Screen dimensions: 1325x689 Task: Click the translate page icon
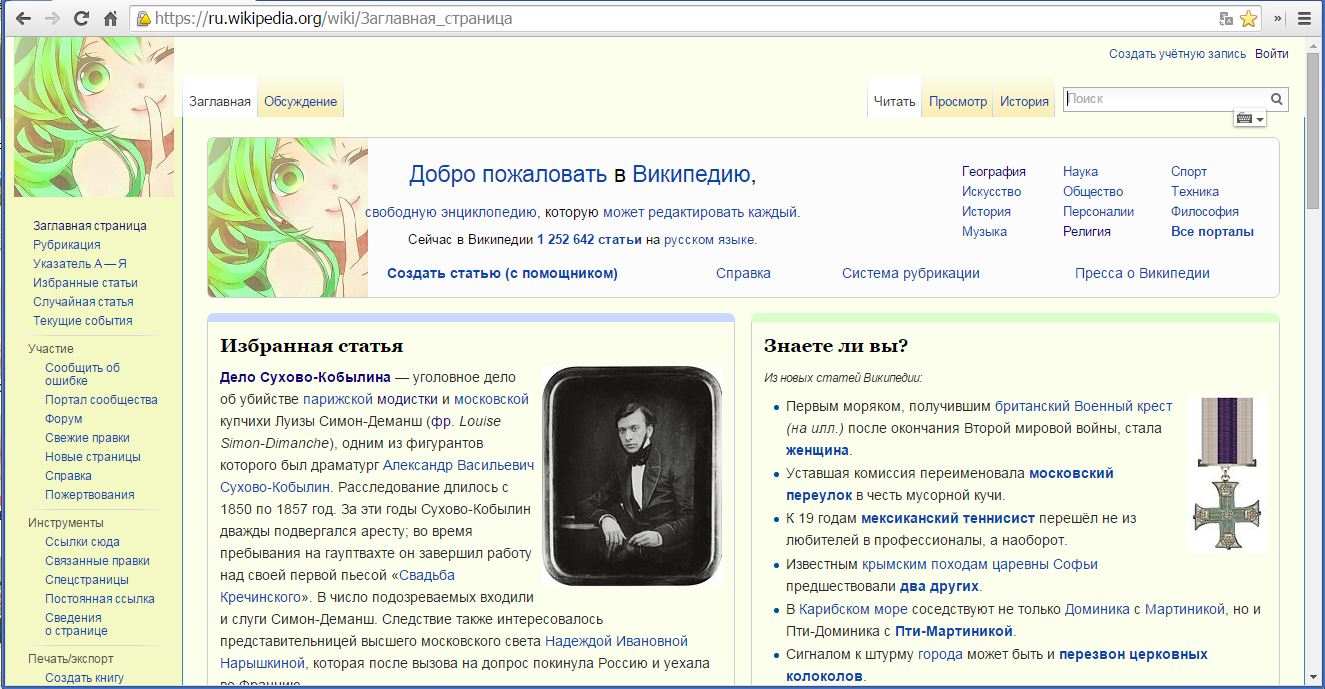1226,18
